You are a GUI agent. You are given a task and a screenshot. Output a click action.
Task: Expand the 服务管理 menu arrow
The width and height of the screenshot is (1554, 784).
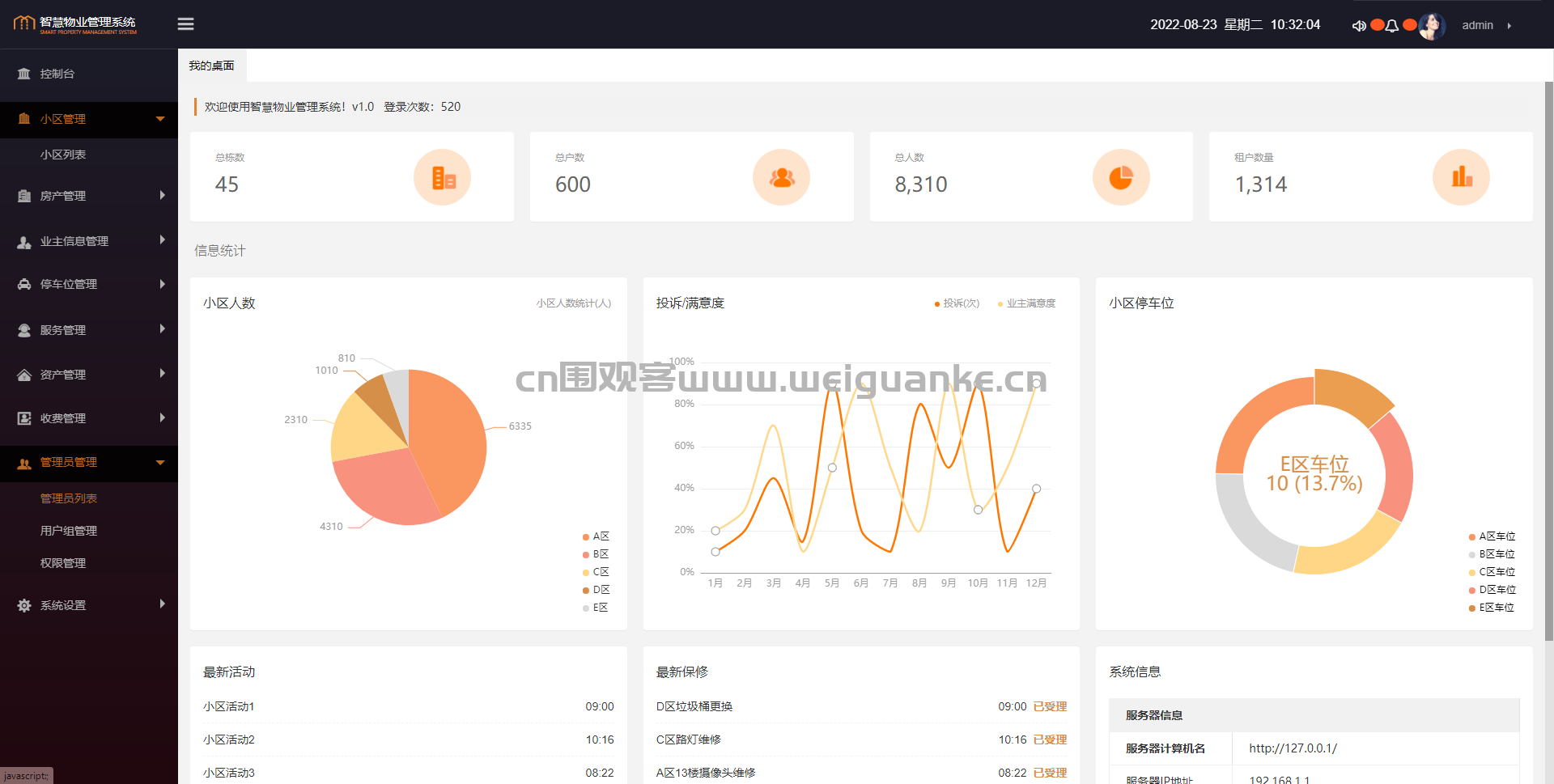(163, 329)
